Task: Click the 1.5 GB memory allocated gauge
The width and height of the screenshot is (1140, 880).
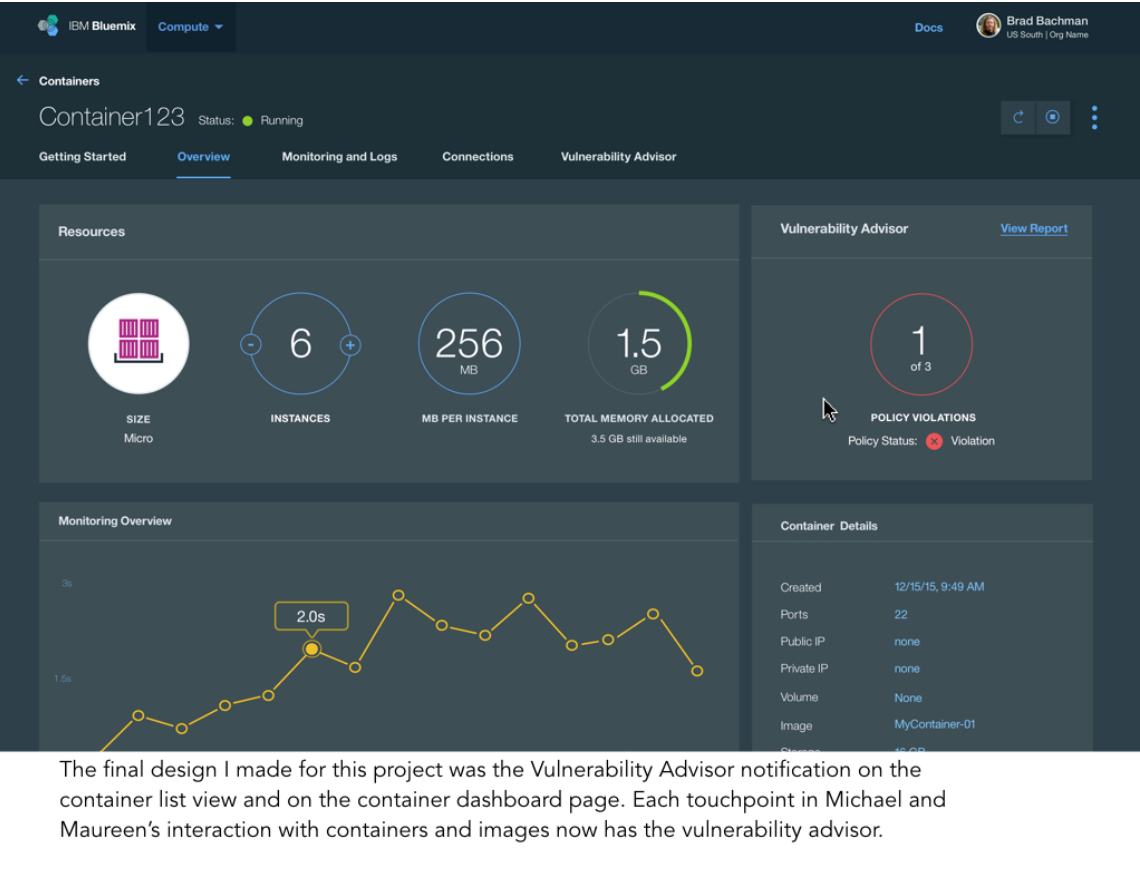Action: (639, 343)
